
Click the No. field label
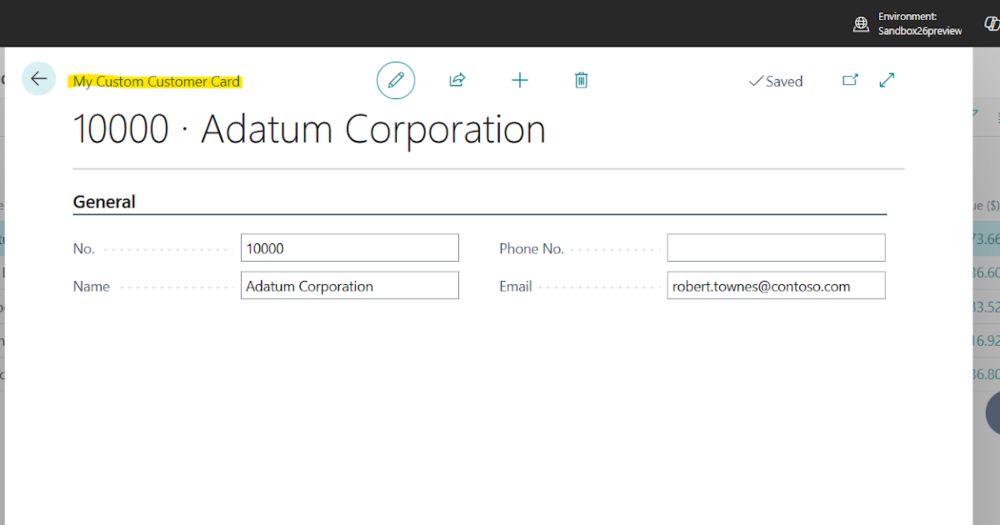tap(84, 249)
